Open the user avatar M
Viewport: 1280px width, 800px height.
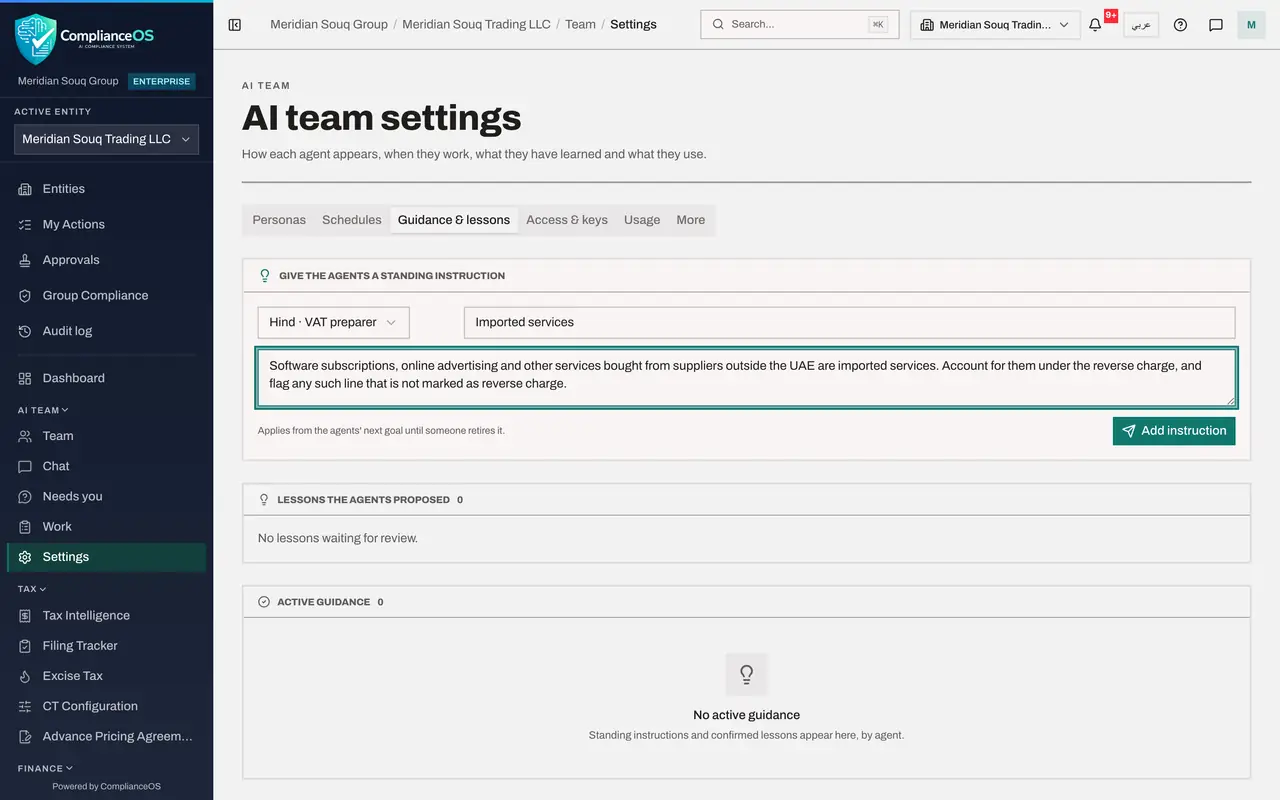pos(1251,25)
